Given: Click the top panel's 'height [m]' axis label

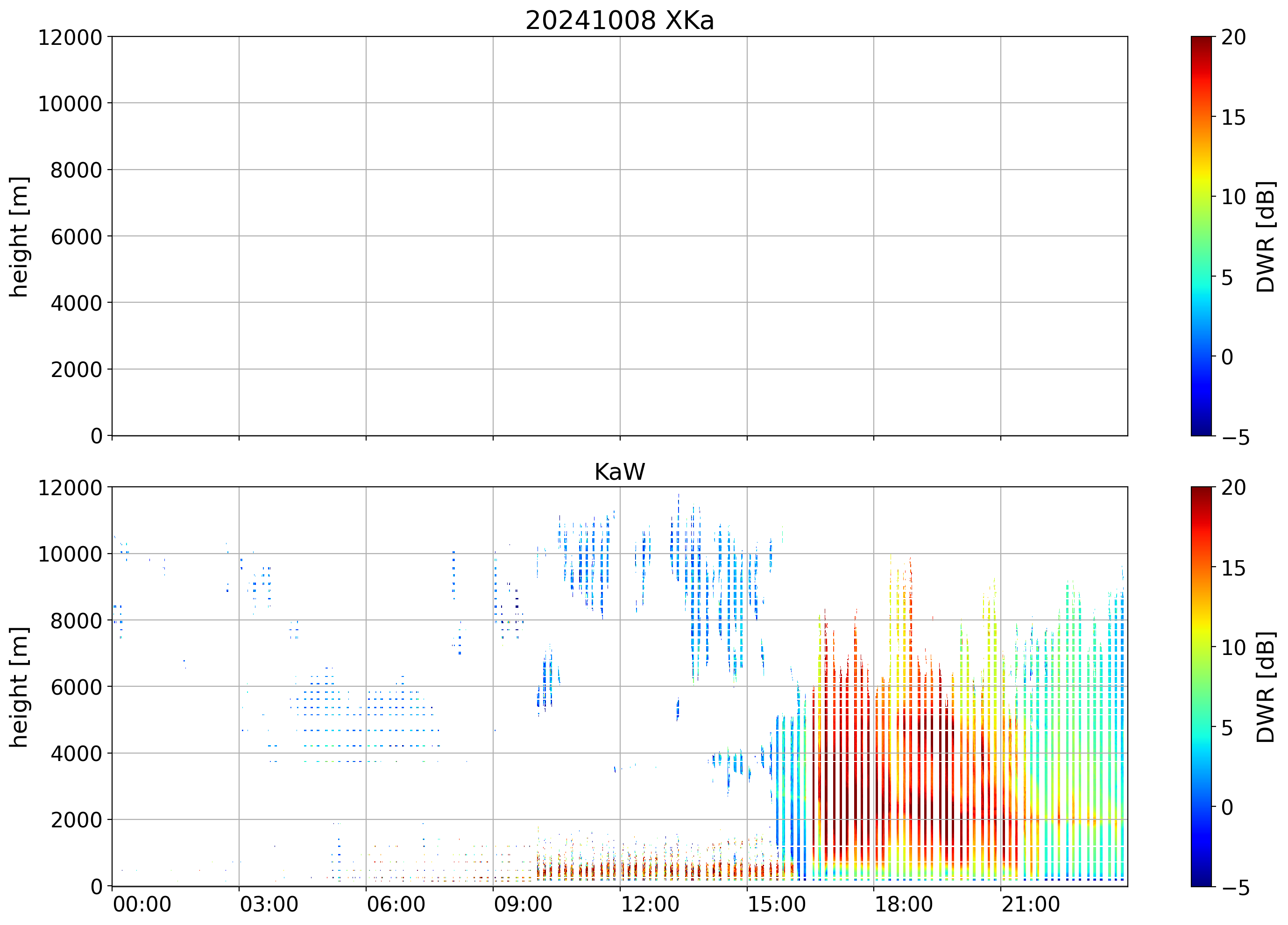Looking at the screenshot, I should point(19,236).
